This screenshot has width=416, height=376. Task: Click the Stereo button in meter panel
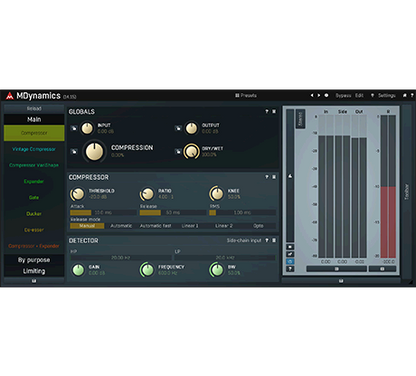(300, 119)
